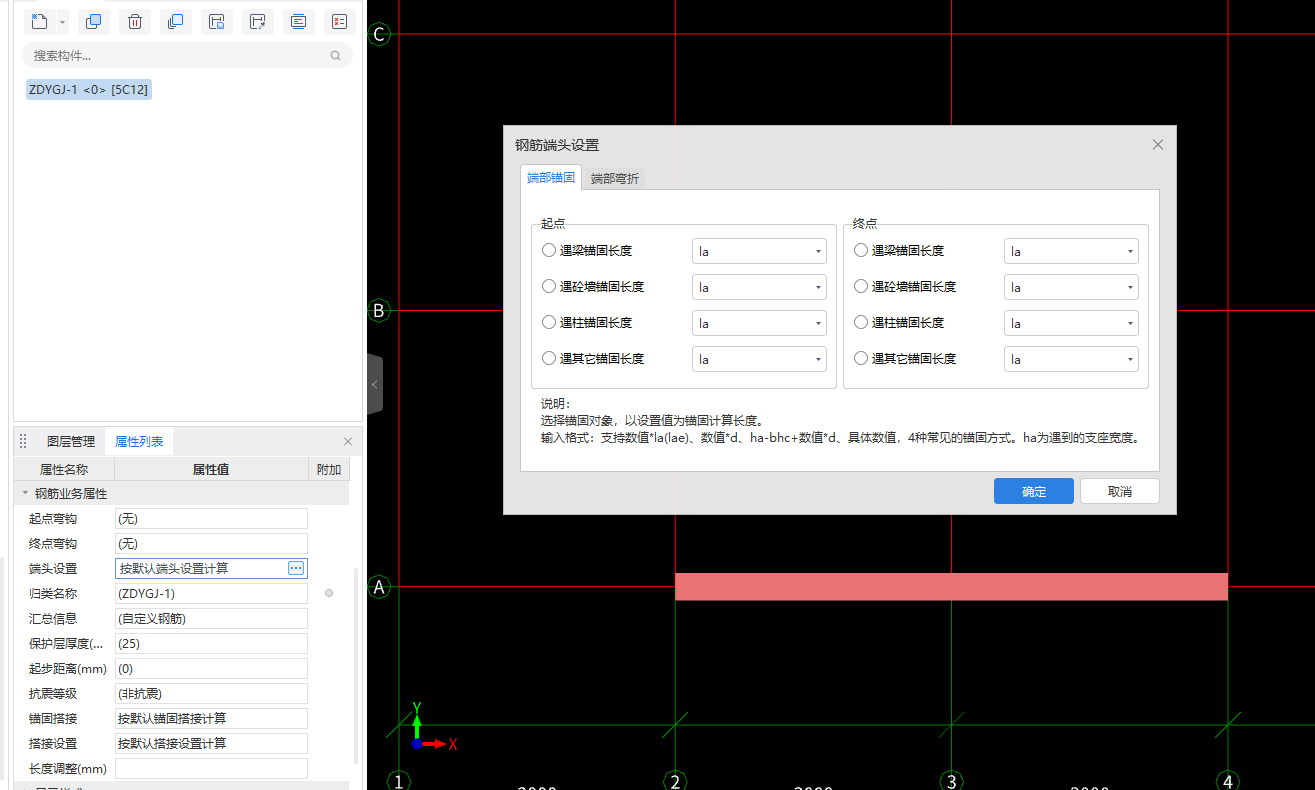The width and height of the screenshot is (1315, 790).
Task: Click the 锚固搭接 value field
Action: coord(211,719)
